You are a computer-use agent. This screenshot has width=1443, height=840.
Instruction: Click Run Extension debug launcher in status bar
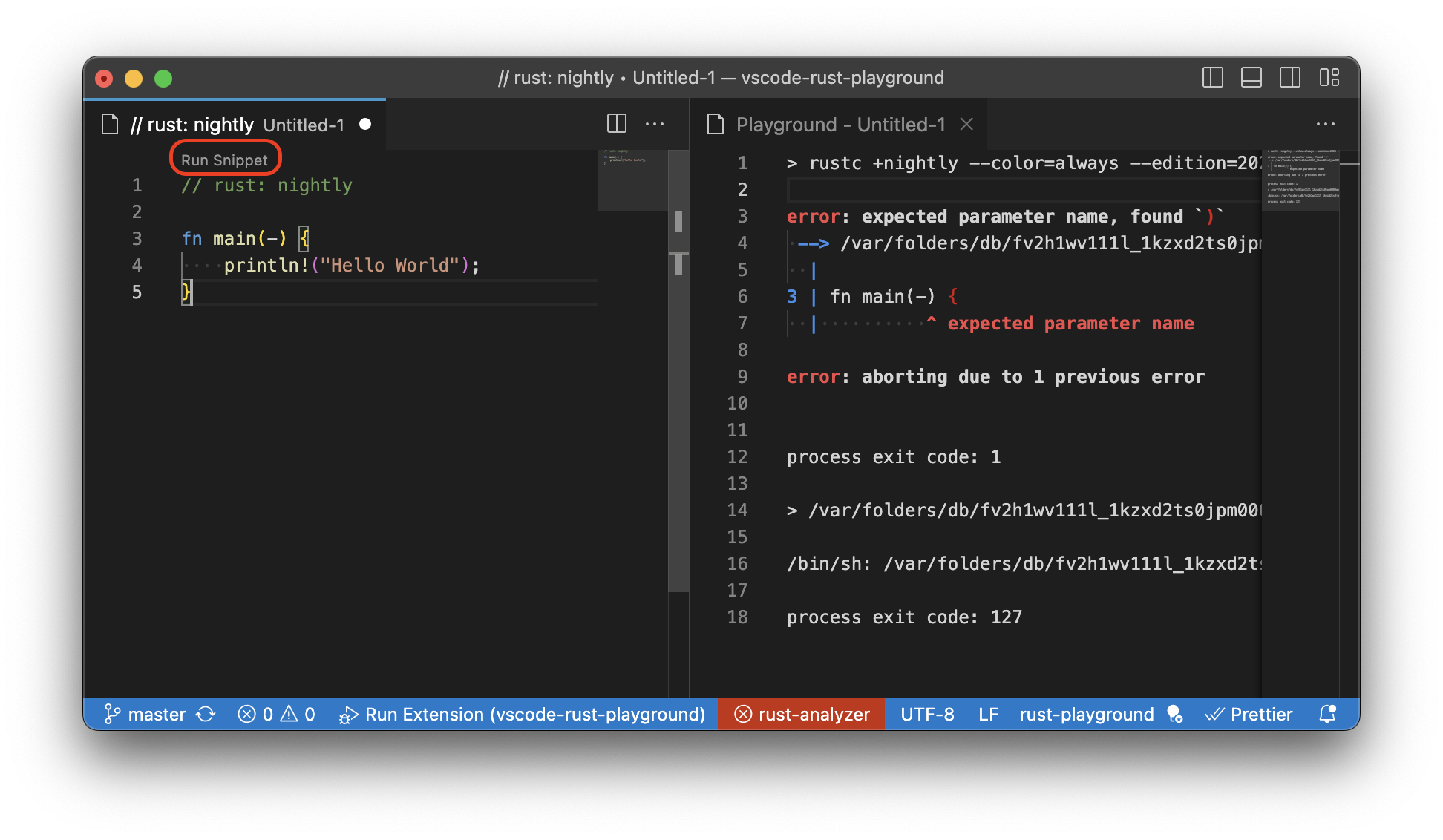pos(523,714)
